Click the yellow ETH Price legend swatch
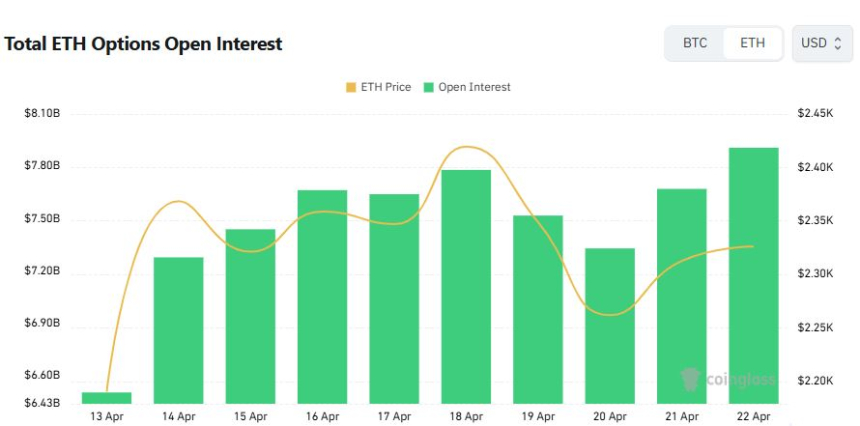This screenshot has width=860, height=426. 350,87
